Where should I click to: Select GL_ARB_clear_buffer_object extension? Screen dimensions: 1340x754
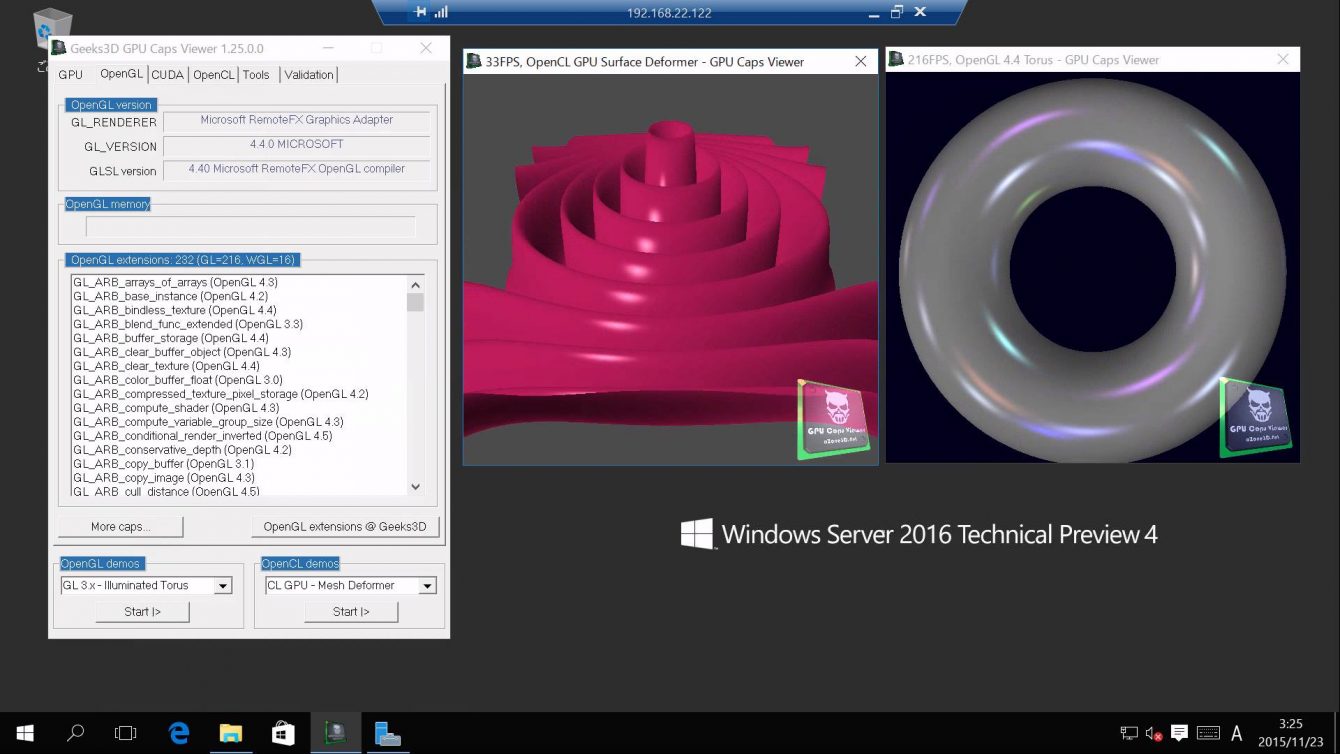(x=182, y=353)
